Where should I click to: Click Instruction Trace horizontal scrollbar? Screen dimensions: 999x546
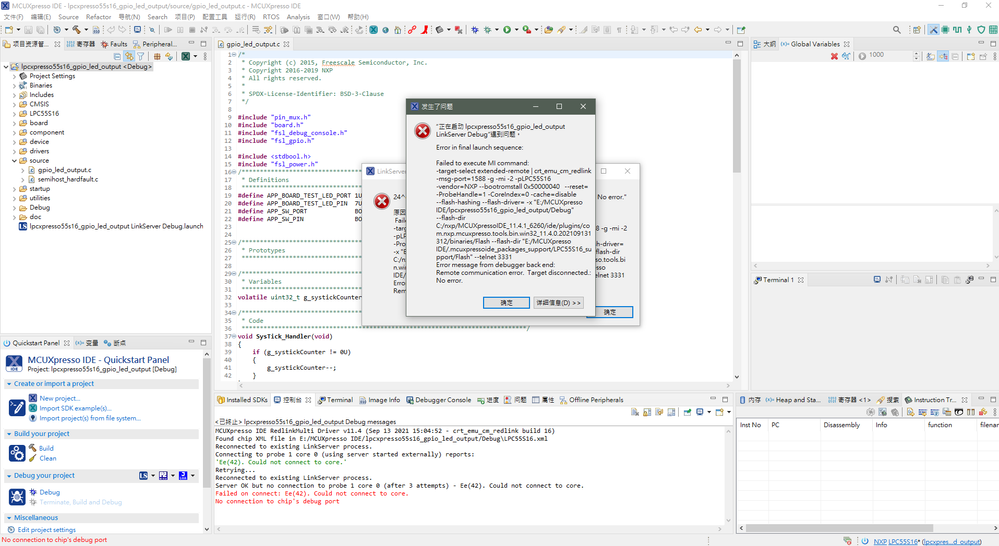pyautogui.click(x=840, y=528)
